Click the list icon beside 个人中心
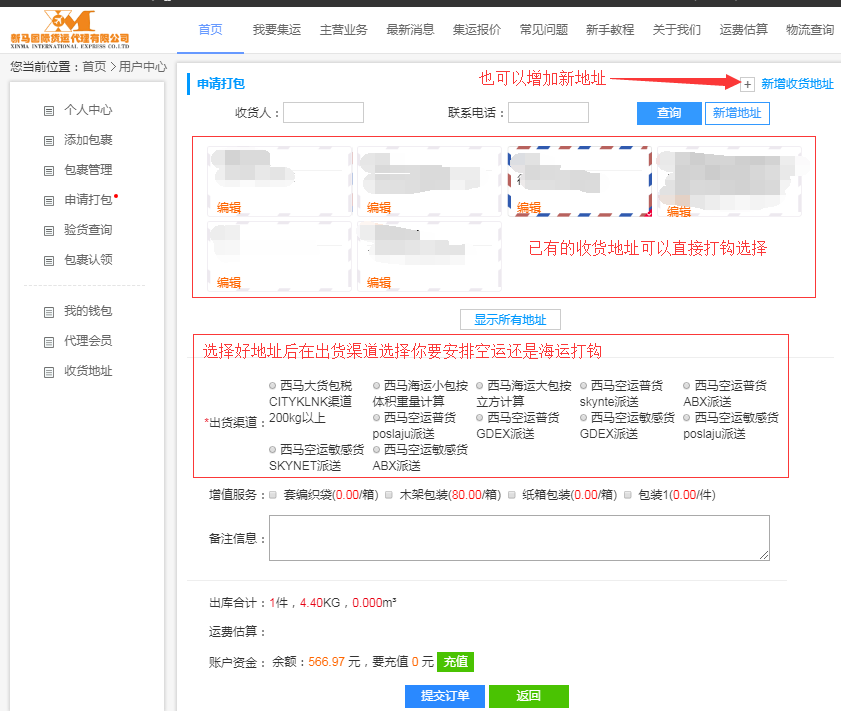 pos(49,111)
